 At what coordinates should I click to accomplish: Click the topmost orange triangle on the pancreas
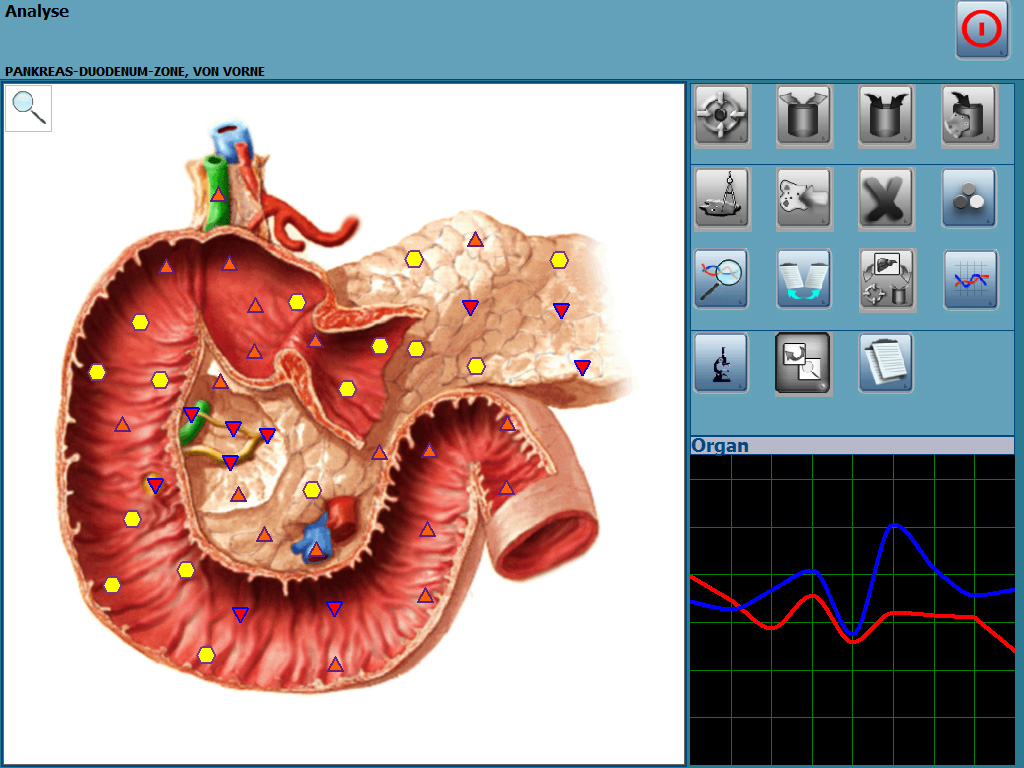pyautogui.click(x=475, y=240)
